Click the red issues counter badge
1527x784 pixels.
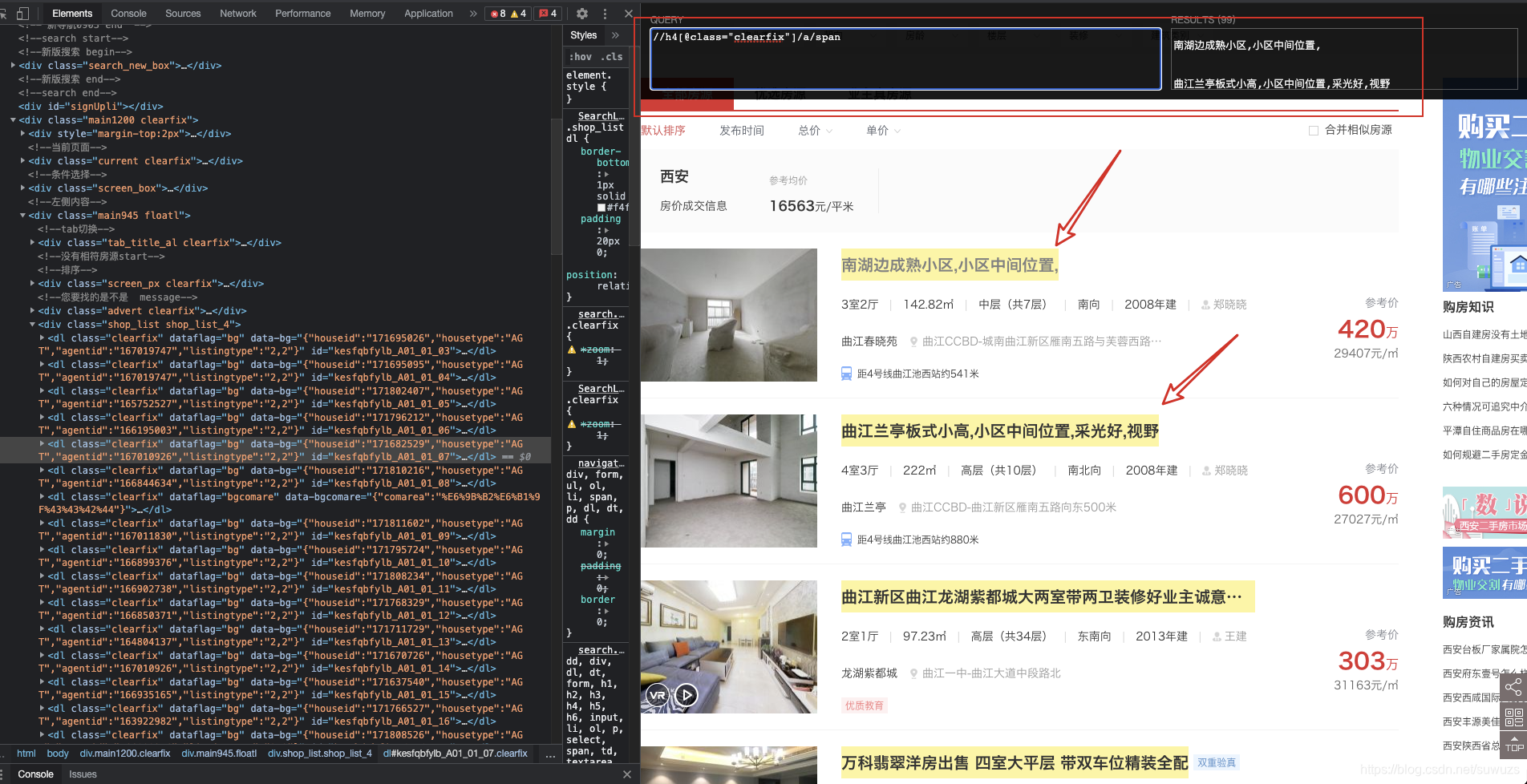point(549,14)
